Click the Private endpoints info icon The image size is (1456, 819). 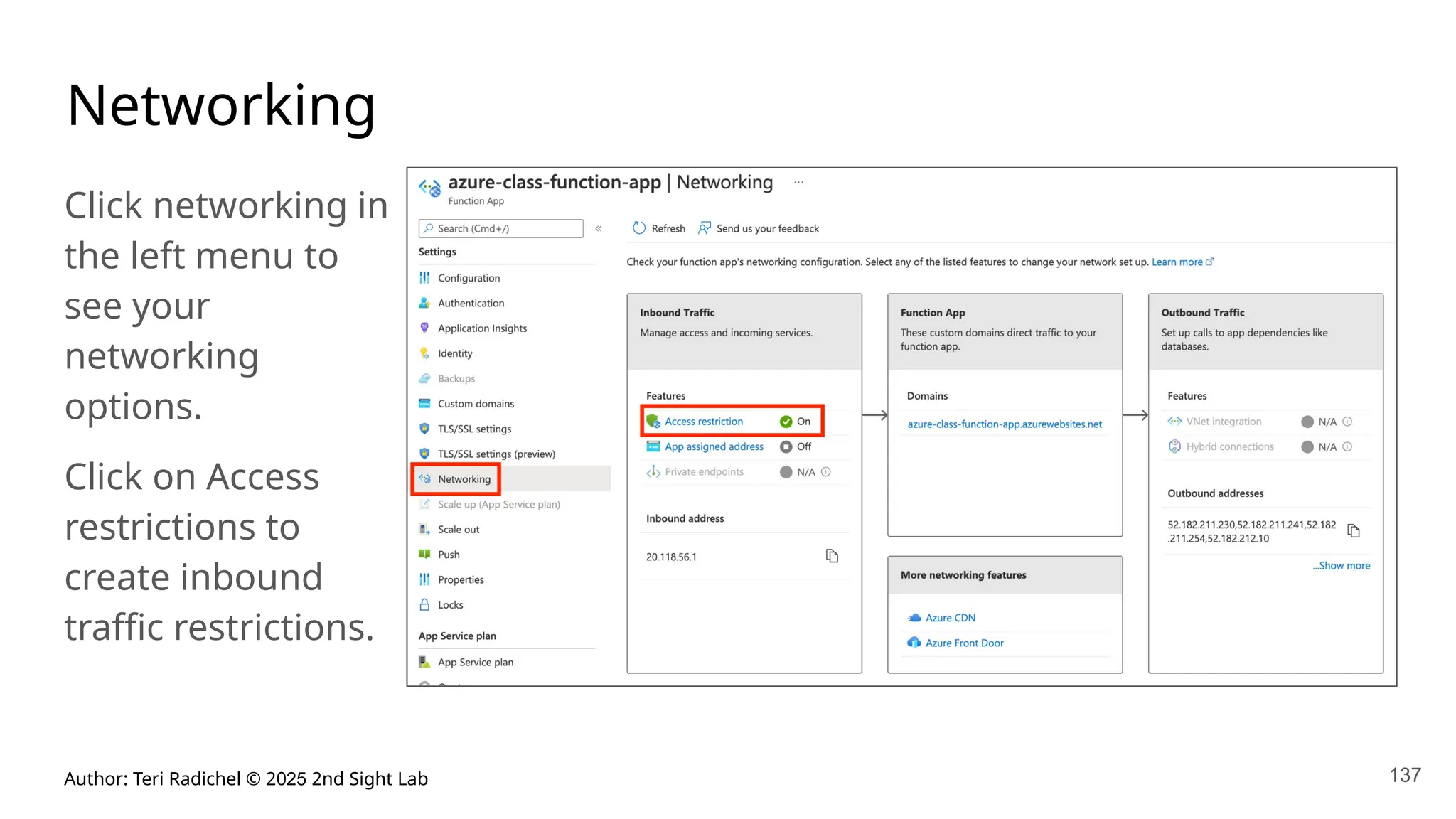coord(826,471)
